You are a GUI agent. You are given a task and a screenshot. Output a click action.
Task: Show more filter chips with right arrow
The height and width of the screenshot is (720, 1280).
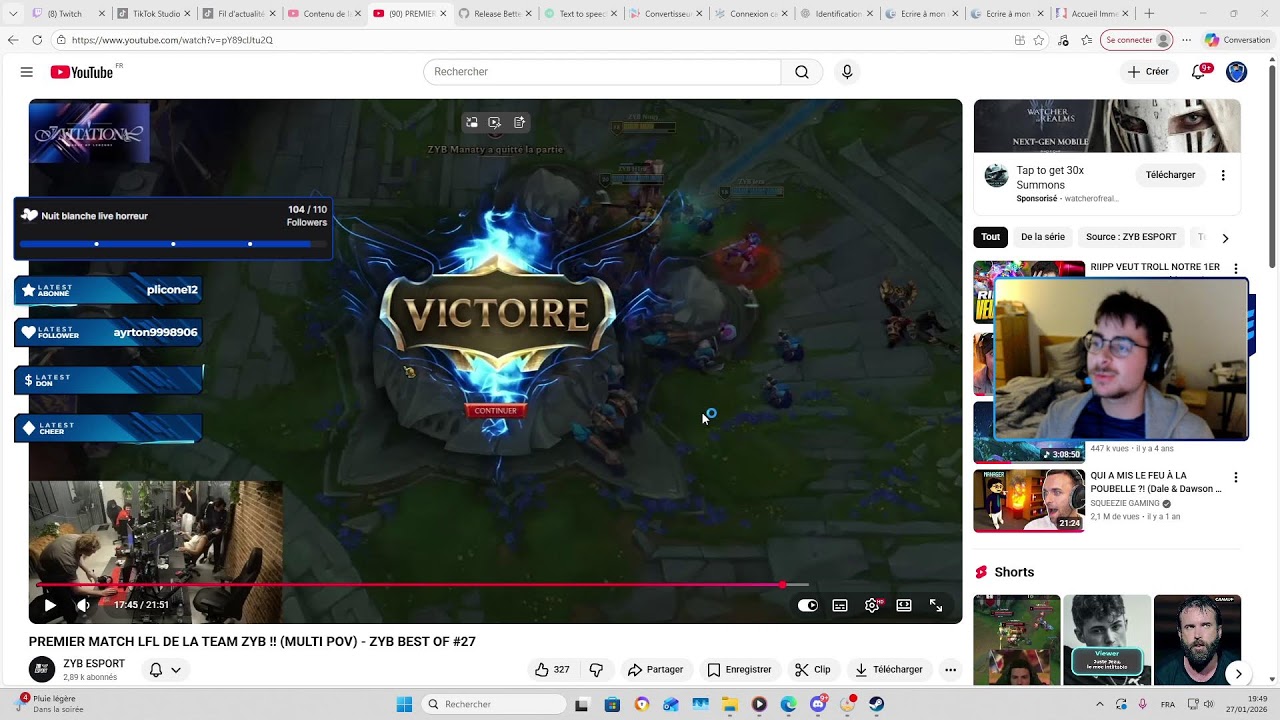1225,238
